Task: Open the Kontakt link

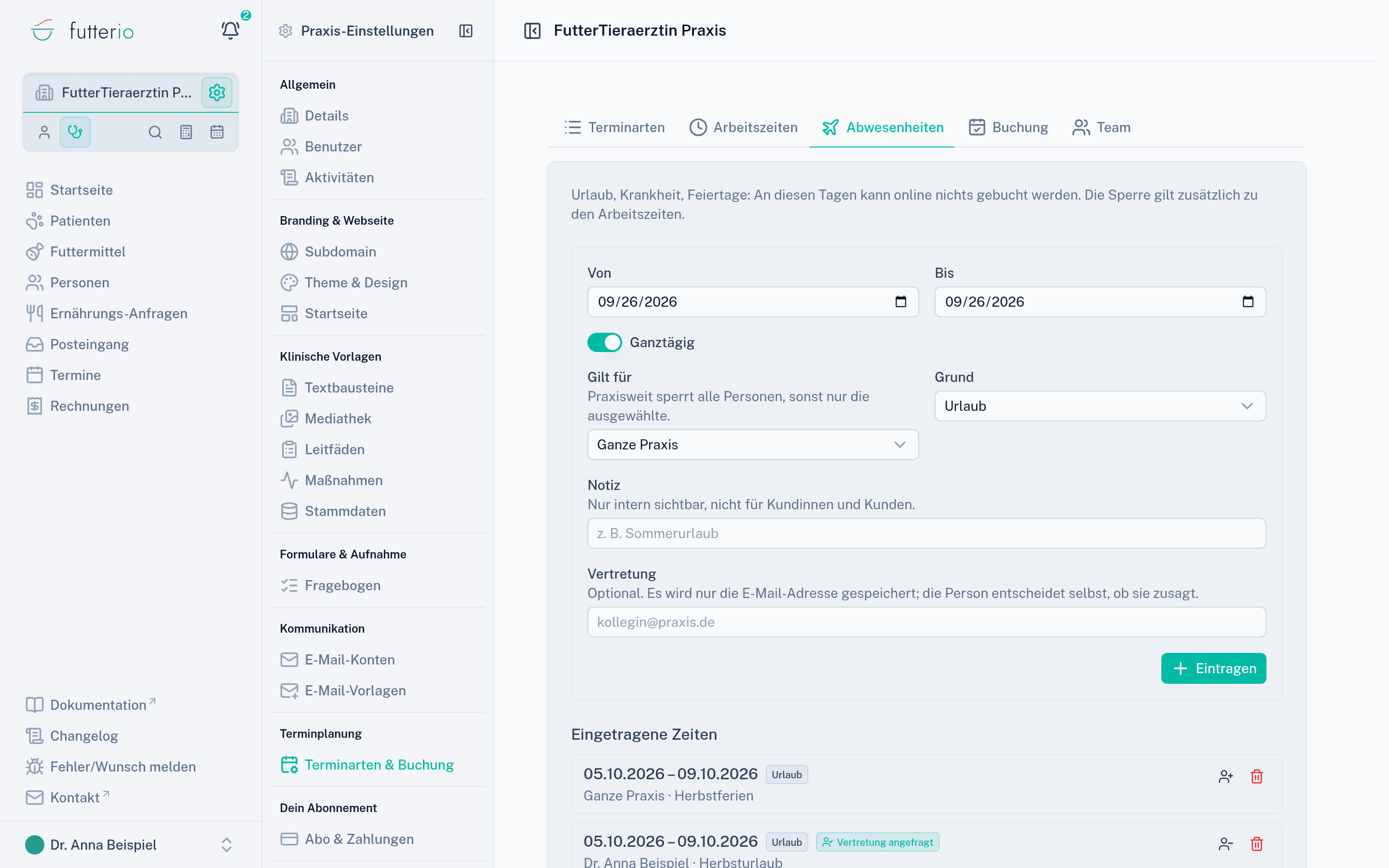Action: pos(68,797)
